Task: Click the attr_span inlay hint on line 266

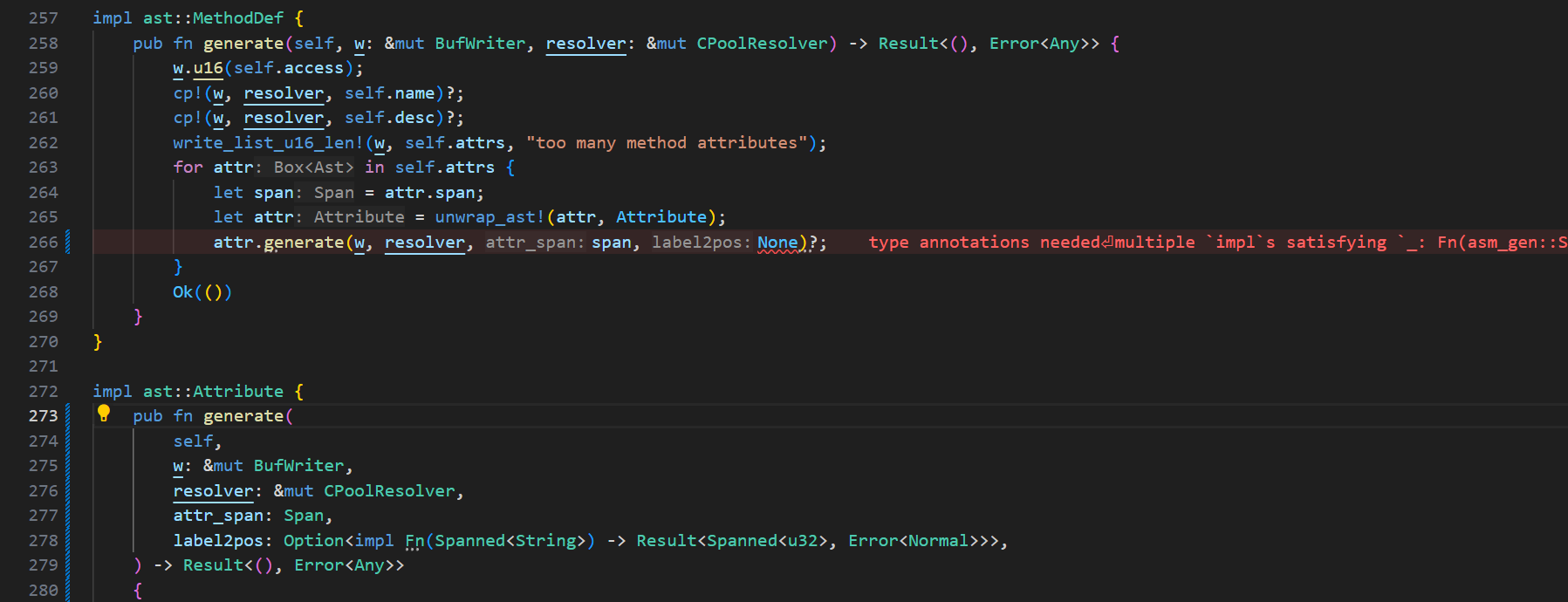Action: tap(534, 243)
